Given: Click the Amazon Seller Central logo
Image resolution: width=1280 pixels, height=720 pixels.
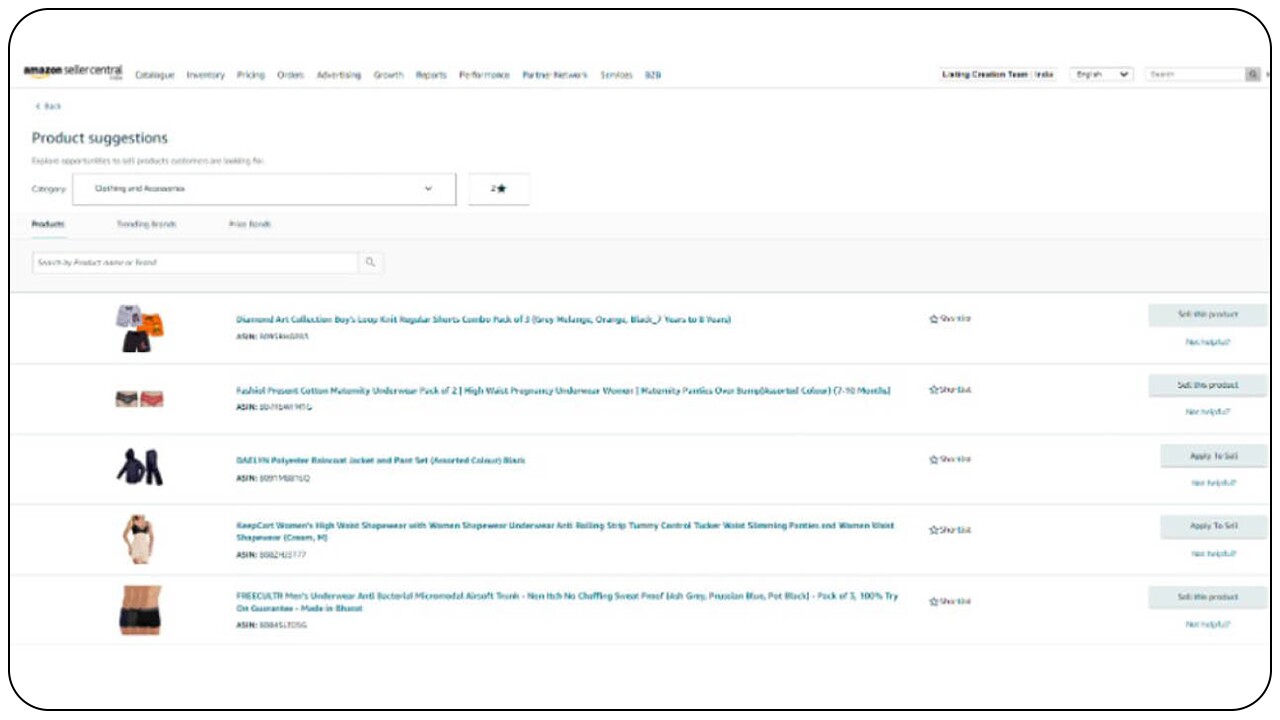Looking at the screenshot, I should [x=73, y=73].
